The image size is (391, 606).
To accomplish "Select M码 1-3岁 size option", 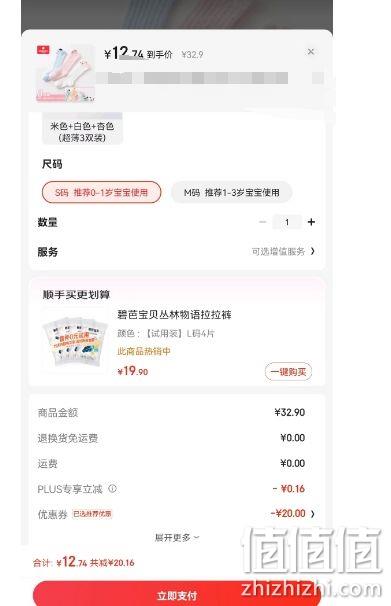I will click(x=231, y=192).
